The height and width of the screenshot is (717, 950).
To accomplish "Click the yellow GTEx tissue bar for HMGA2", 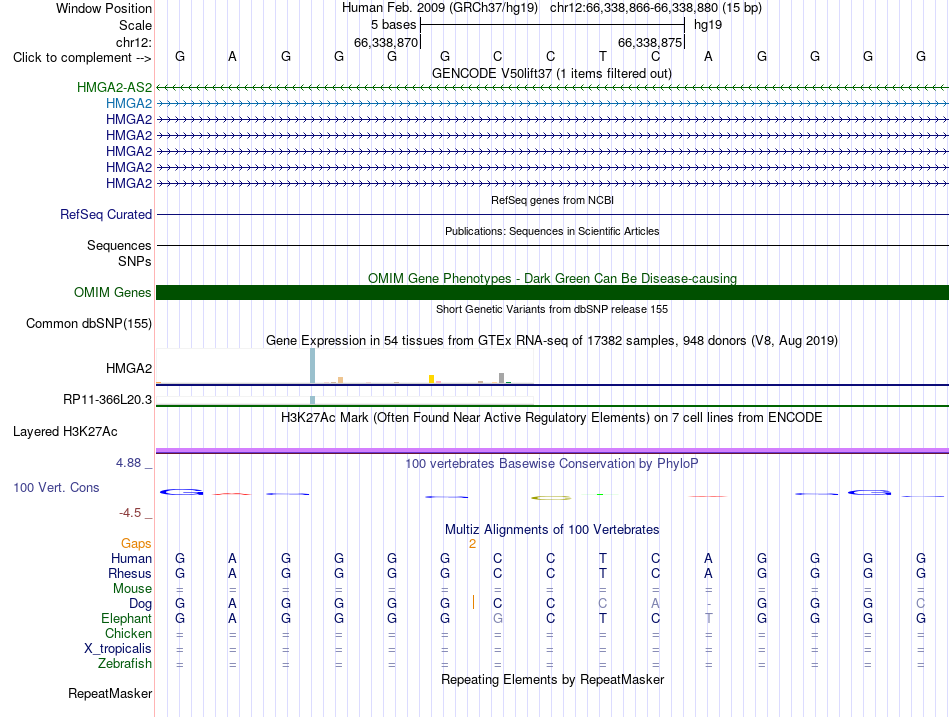I will pos(431,379).
